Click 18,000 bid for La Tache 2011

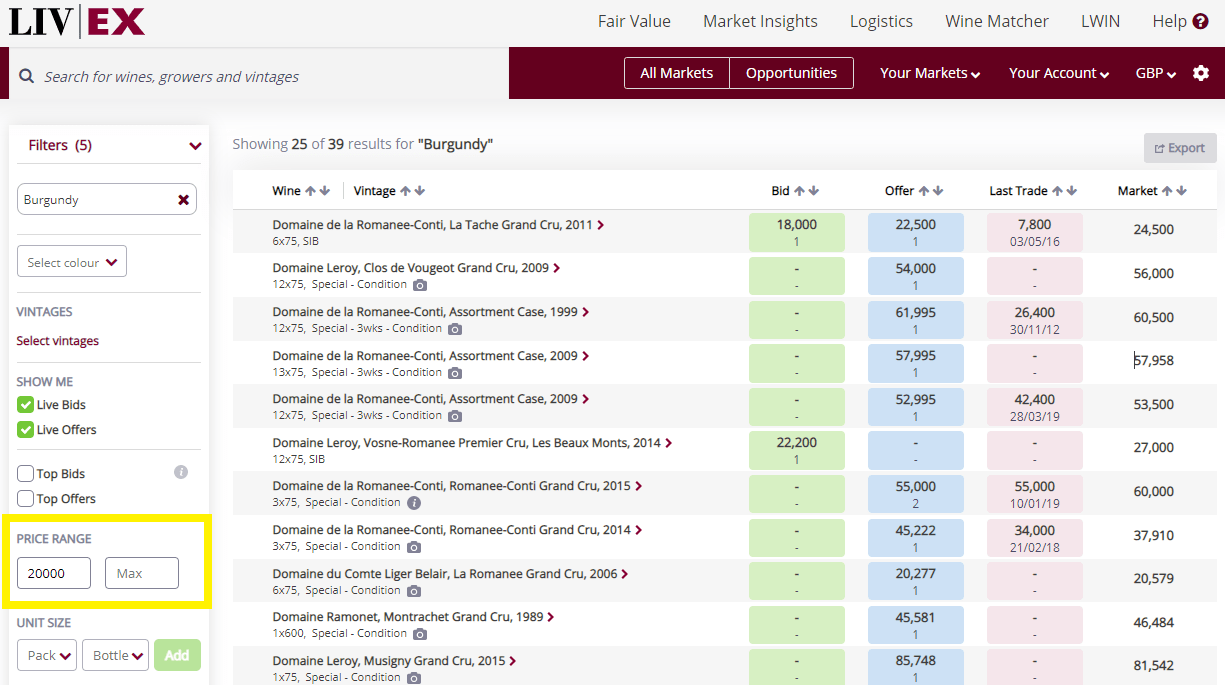pos(797,232)
